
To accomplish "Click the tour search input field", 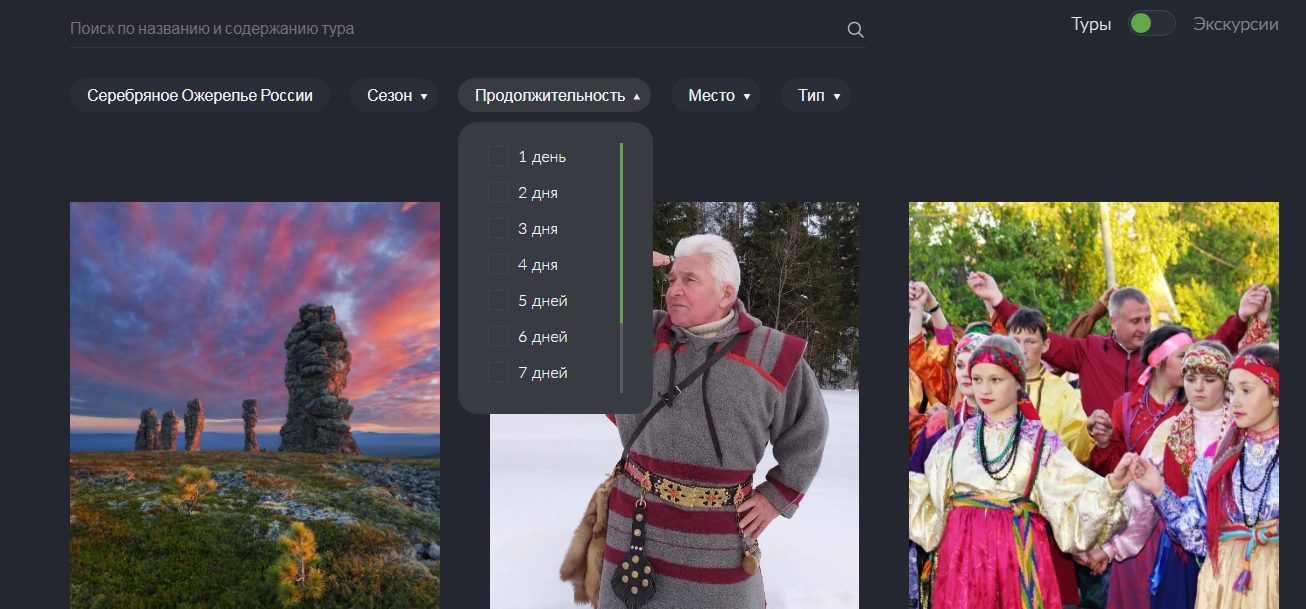I will 450,29.
